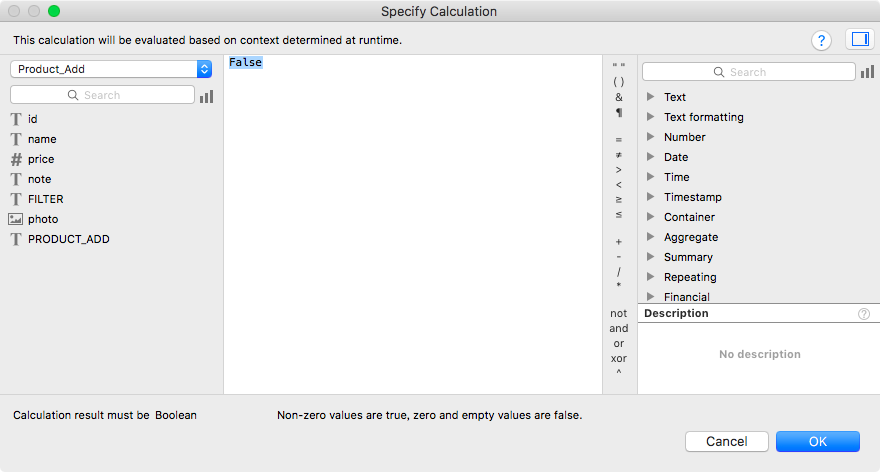Select the FILTER field
The width and height of the screenshot is (880, 472).
click(x=45, y=199)
